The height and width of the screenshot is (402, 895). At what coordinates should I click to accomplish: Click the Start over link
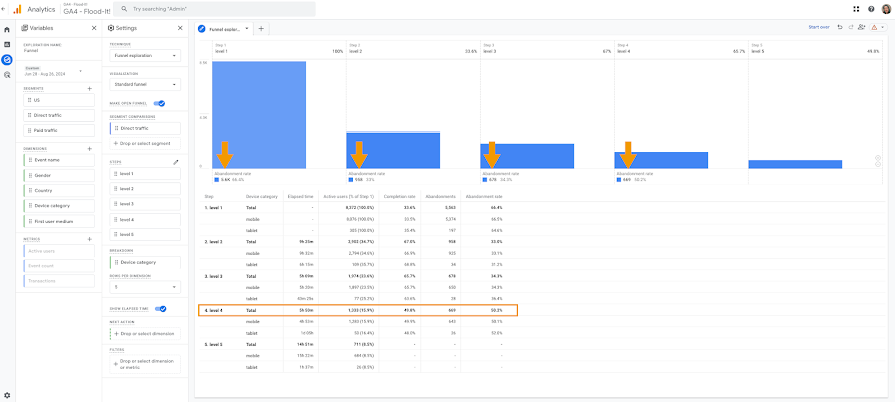tap(819, 27)
